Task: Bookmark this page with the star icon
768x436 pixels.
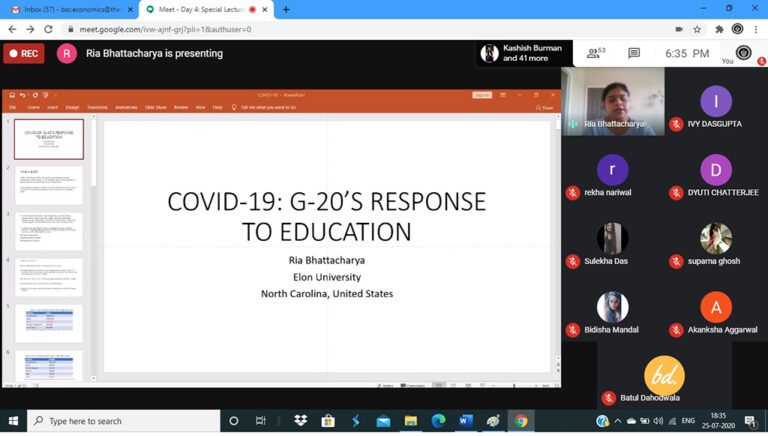Action: 697,29
